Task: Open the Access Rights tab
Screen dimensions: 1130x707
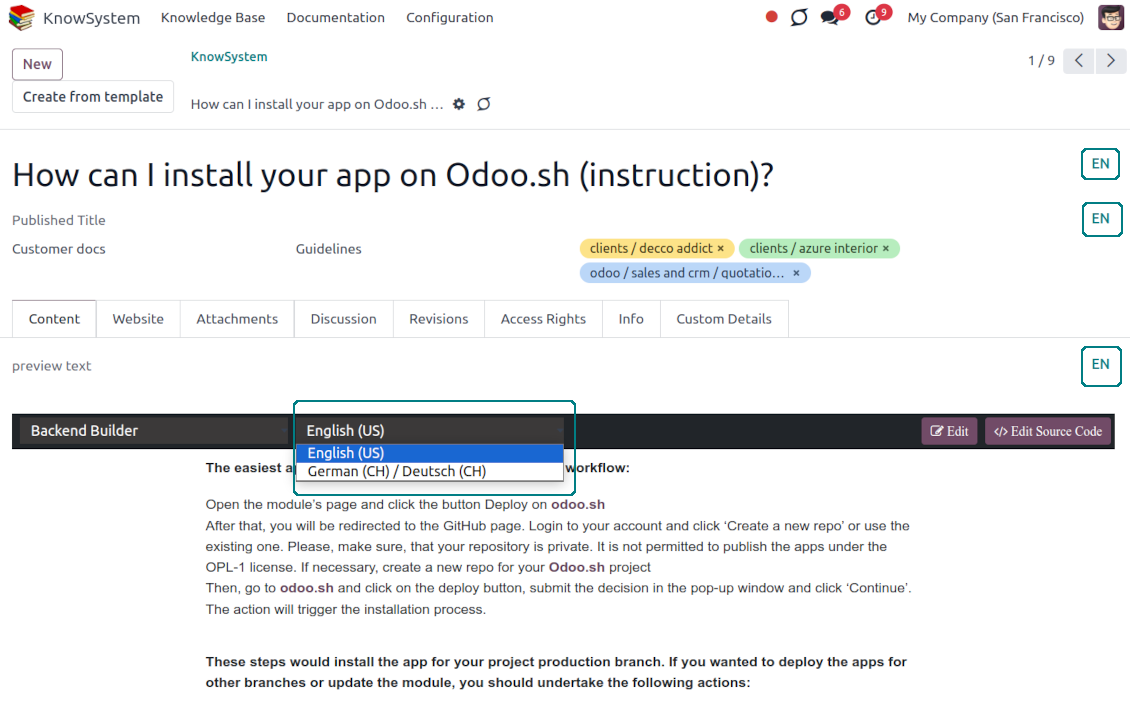Action: 543,319
